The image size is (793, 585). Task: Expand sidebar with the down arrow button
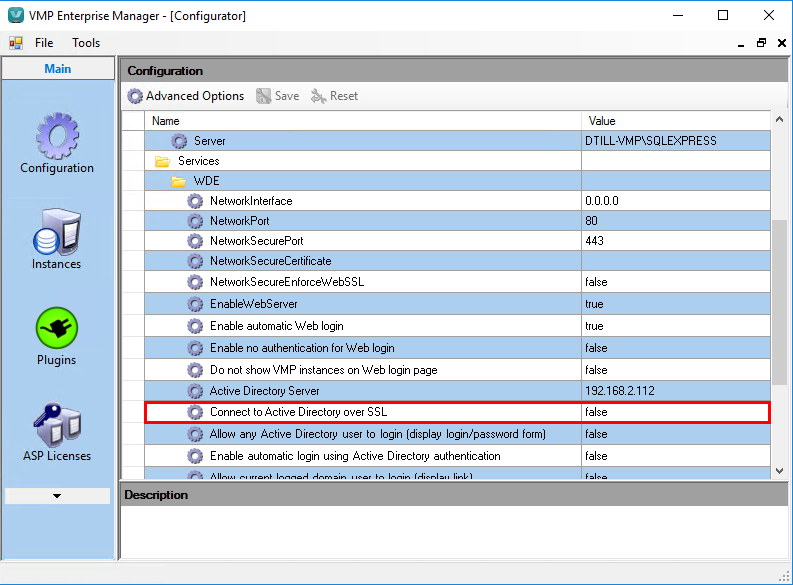pyautogui.click(x=57, y=496)
